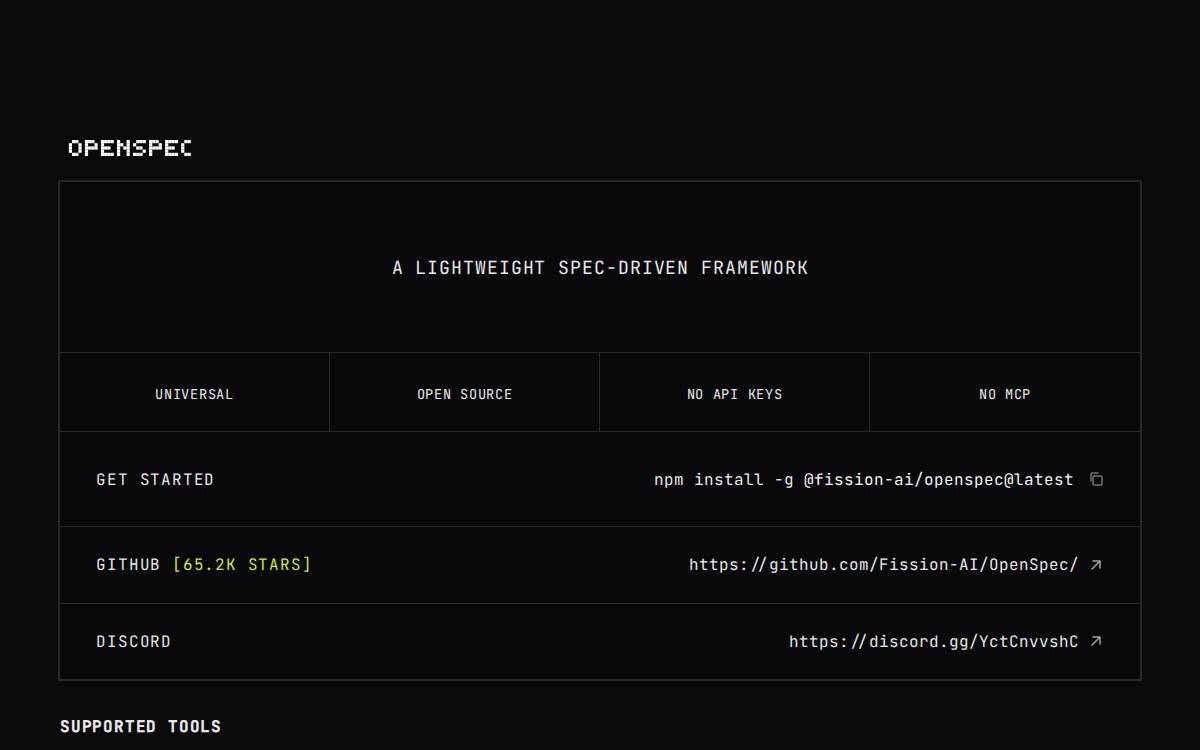Click the GITHUB label
The image size is (1200, 750).
point(128,565)
